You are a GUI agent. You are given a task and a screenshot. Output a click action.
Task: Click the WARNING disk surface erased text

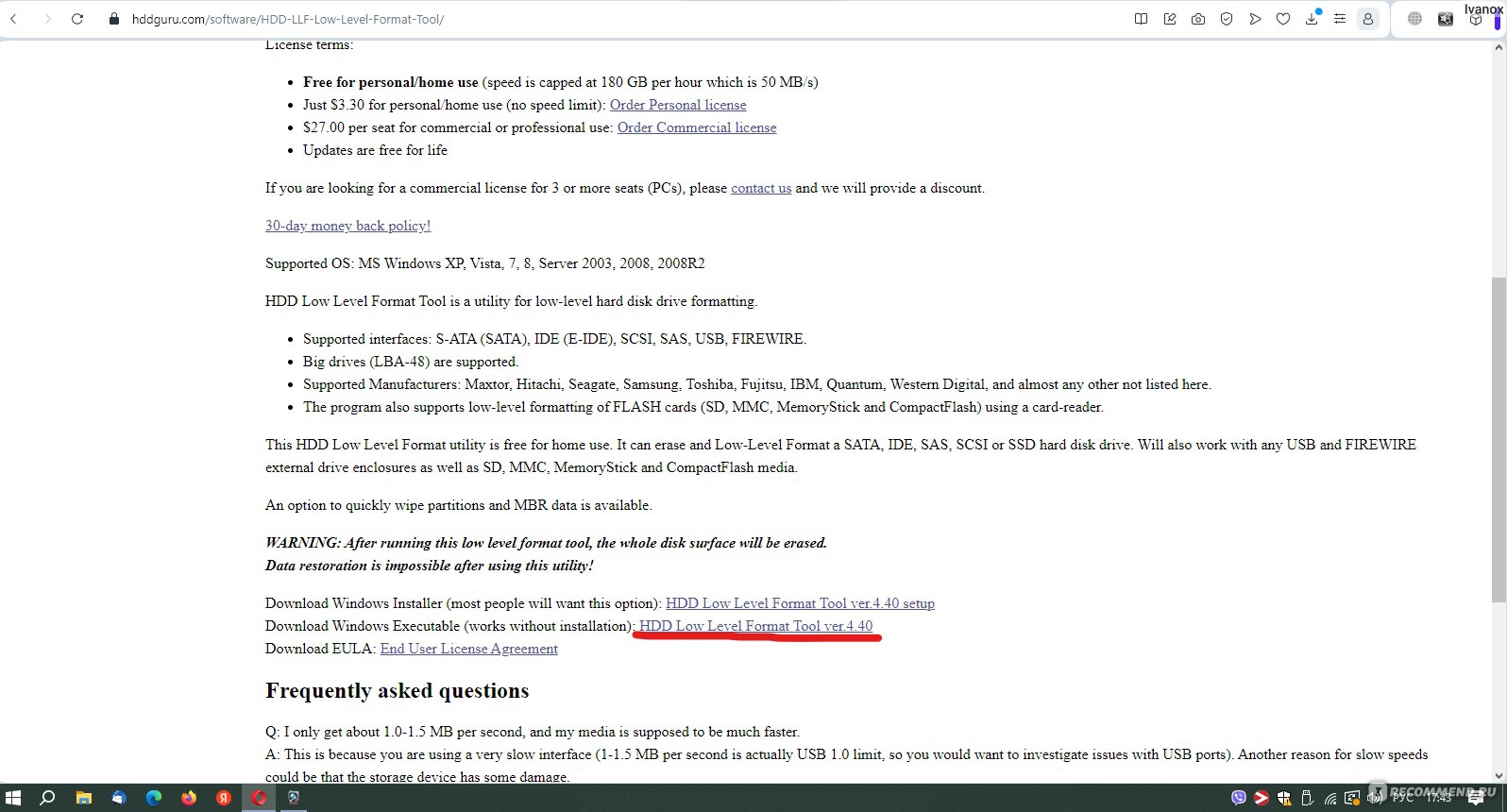click(546, 543)
